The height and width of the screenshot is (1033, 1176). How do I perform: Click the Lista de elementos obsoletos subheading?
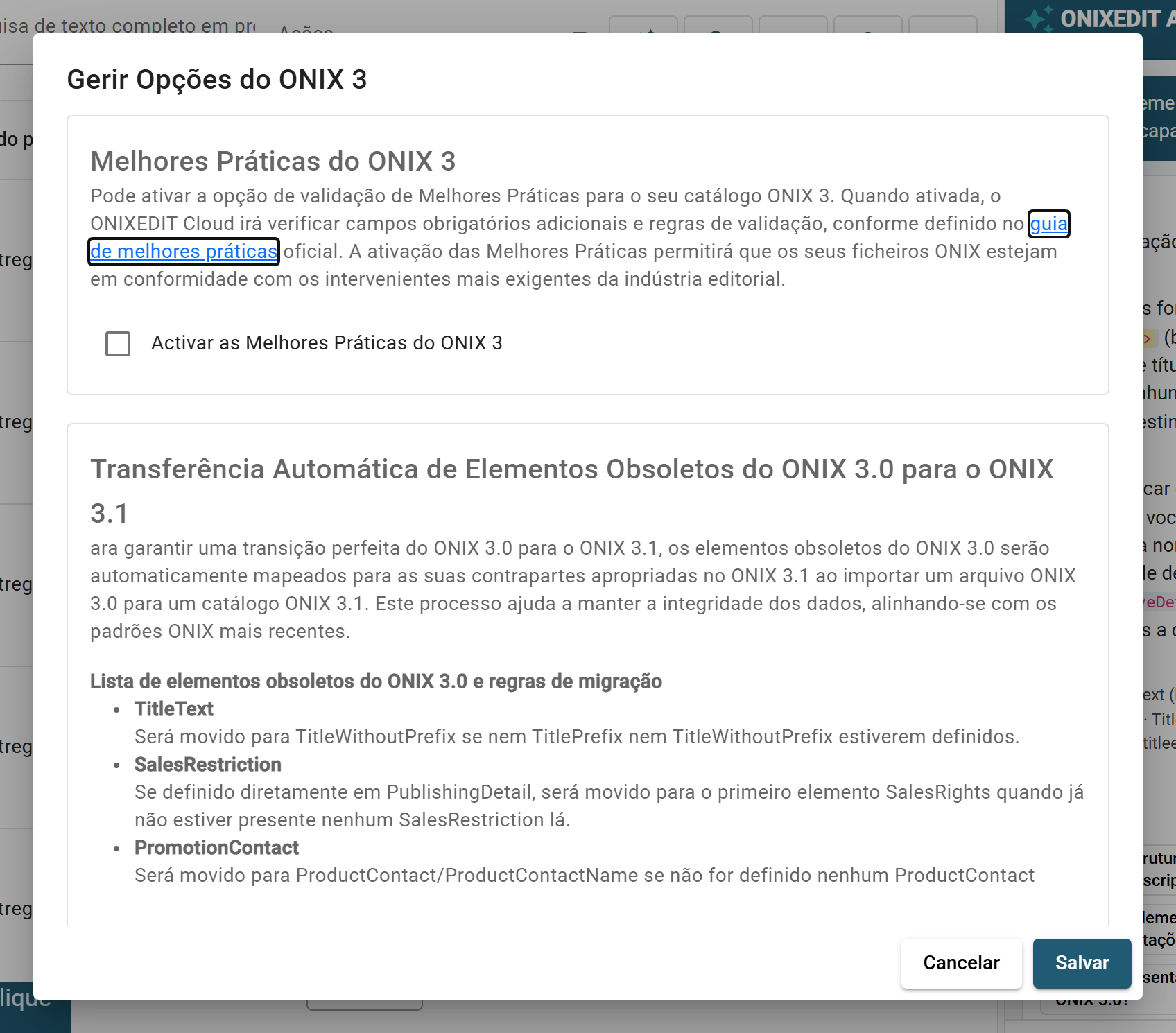(376, 681)
